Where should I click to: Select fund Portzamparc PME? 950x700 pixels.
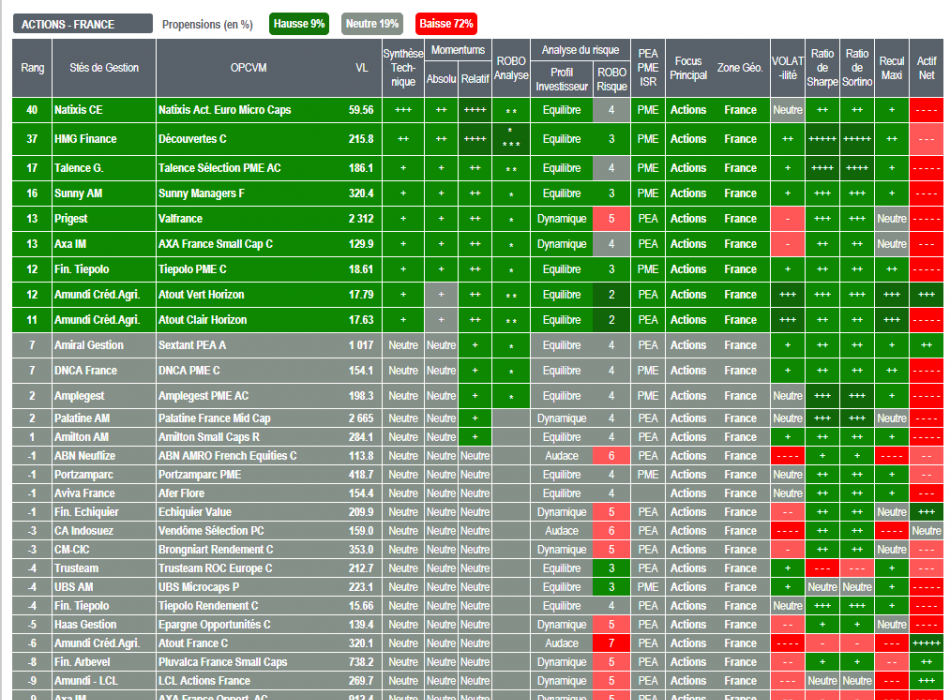pos(200,475)
